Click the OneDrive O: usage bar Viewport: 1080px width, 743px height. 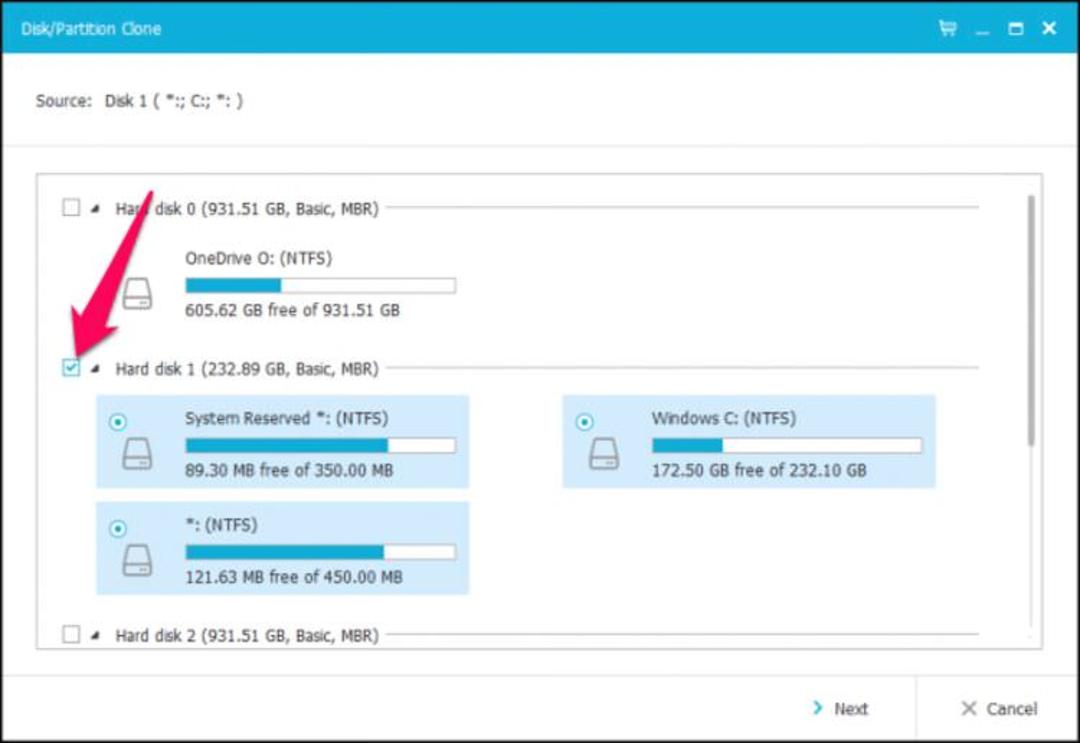pyautogui.click(x=320, y=285)
